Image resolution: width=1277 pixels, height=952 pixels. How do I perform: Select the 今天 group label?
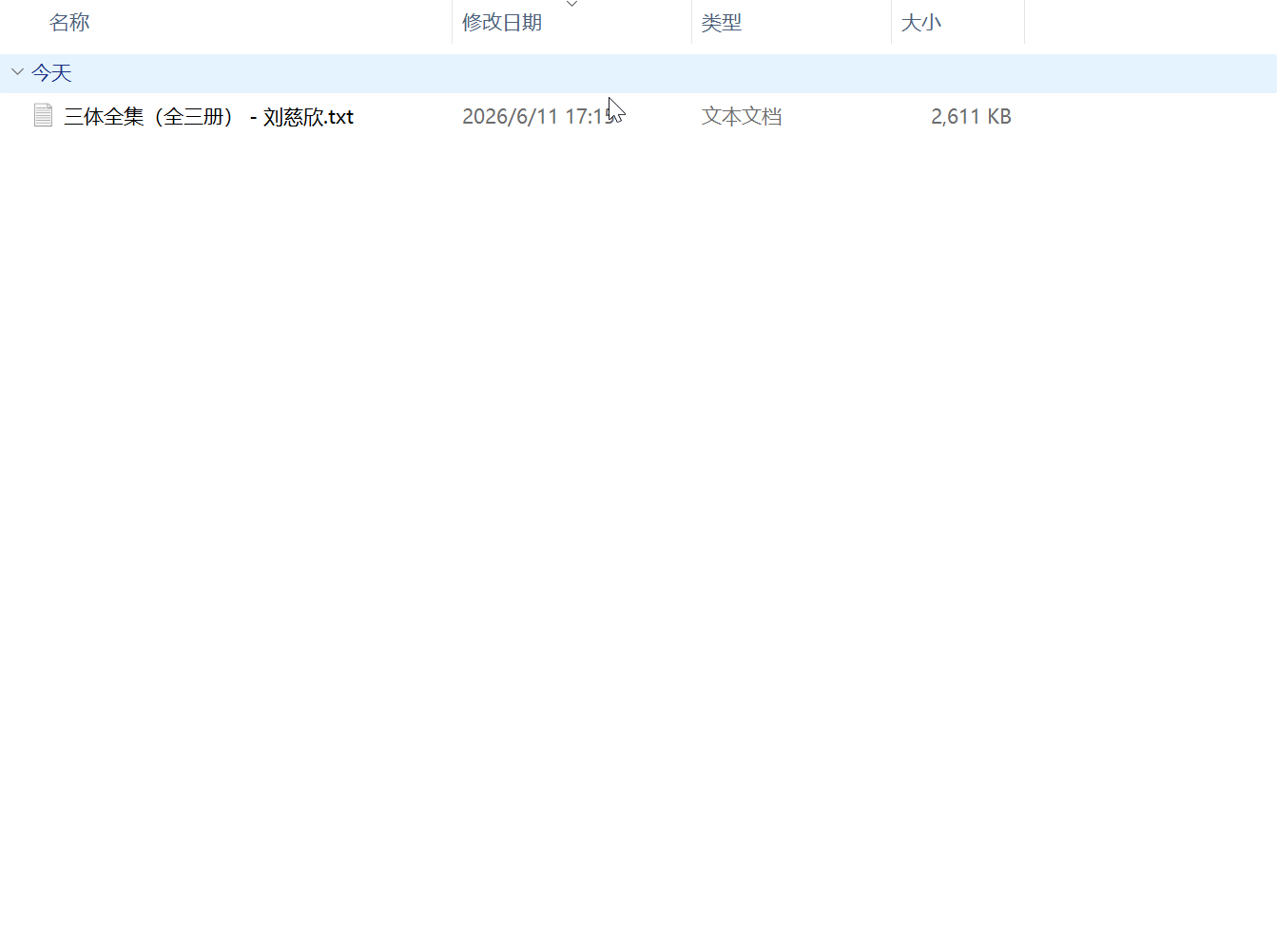[51, 73]
